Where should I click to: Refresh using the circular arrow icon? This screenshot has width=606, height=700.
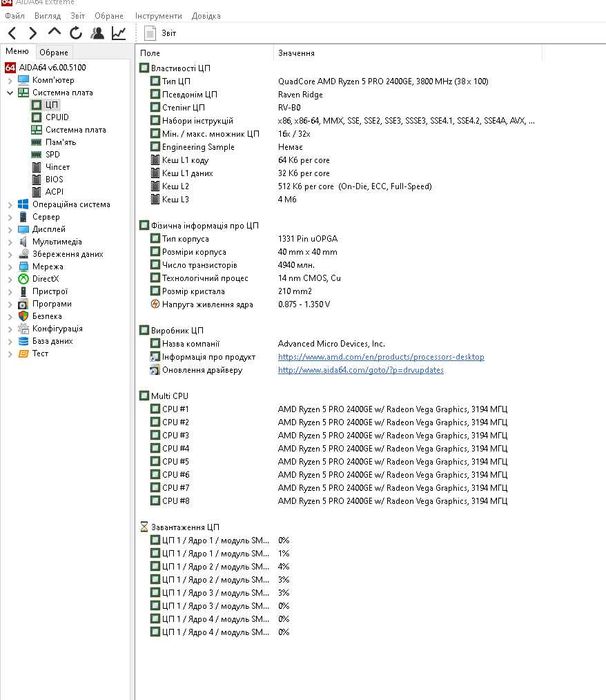(76, 33)
